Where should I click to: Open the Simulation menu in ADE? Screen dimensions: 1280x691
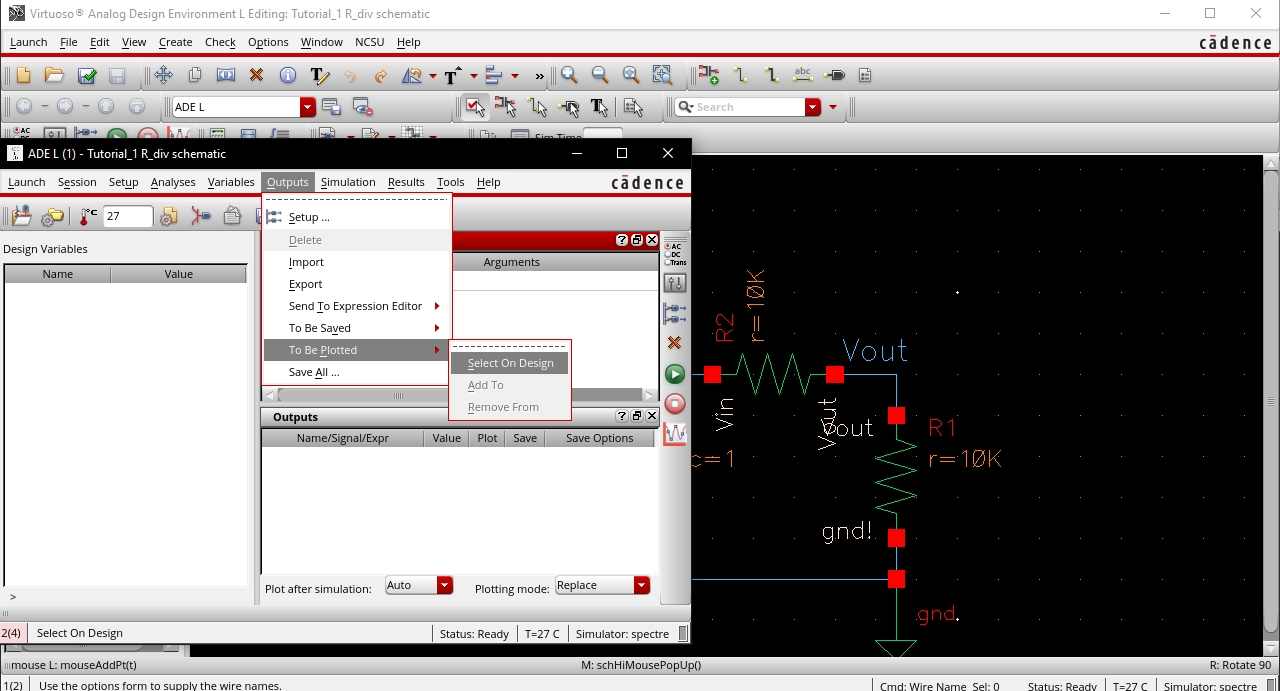348,182
